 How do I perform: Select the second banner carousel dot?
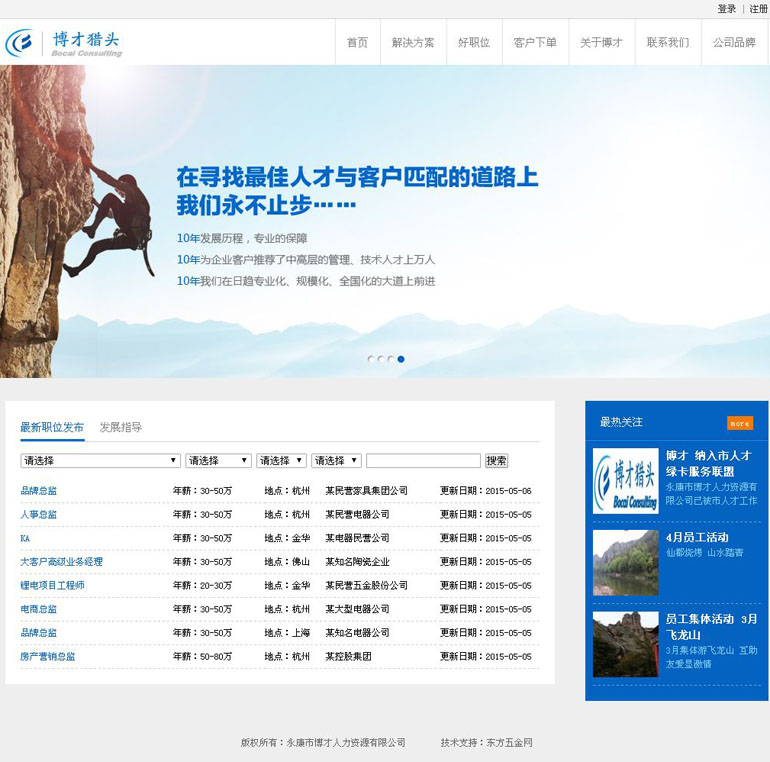tap(381, 359)
